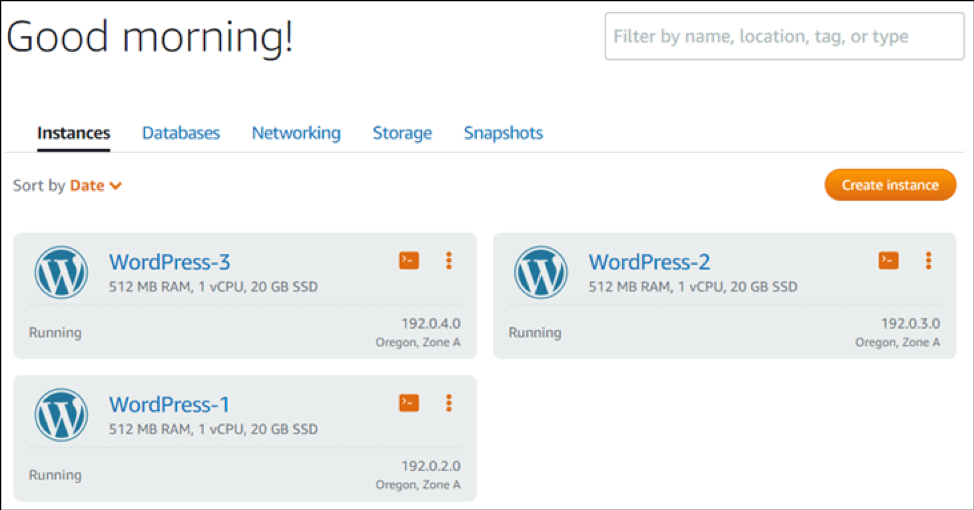Open the WordPress-3 instance name link
This screenshot has width=974, height=510.
(x=170, y=262)
